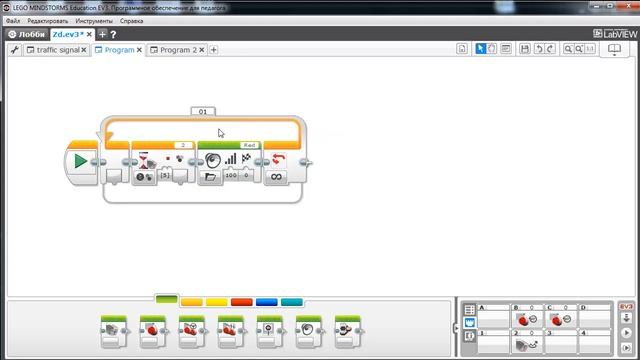
Task: Select the Zd.ev3 project tab
Action: [68, 35]
